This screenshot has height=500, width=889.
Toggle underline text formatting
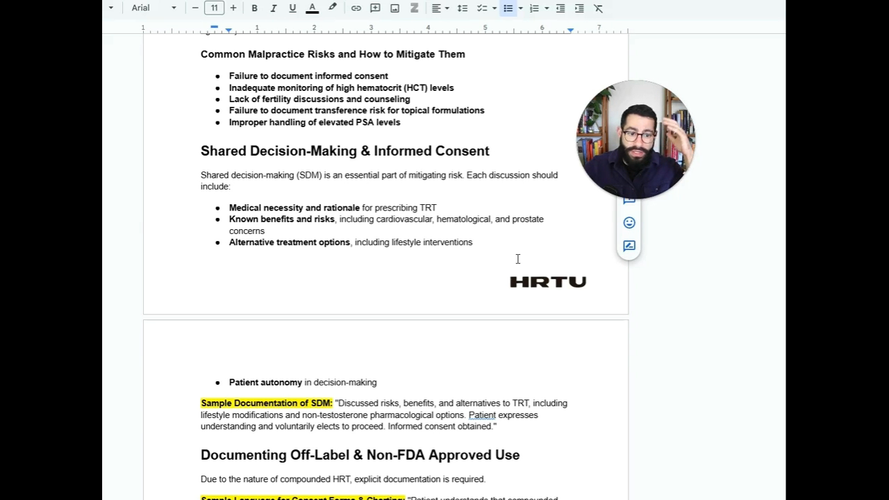[292, 8]
